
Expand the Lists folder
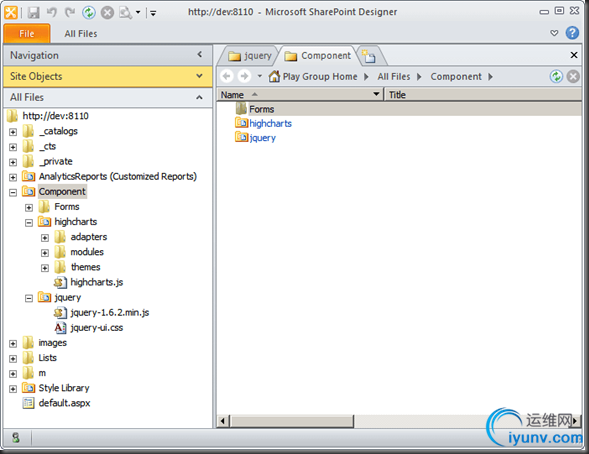tap(13, 359)
